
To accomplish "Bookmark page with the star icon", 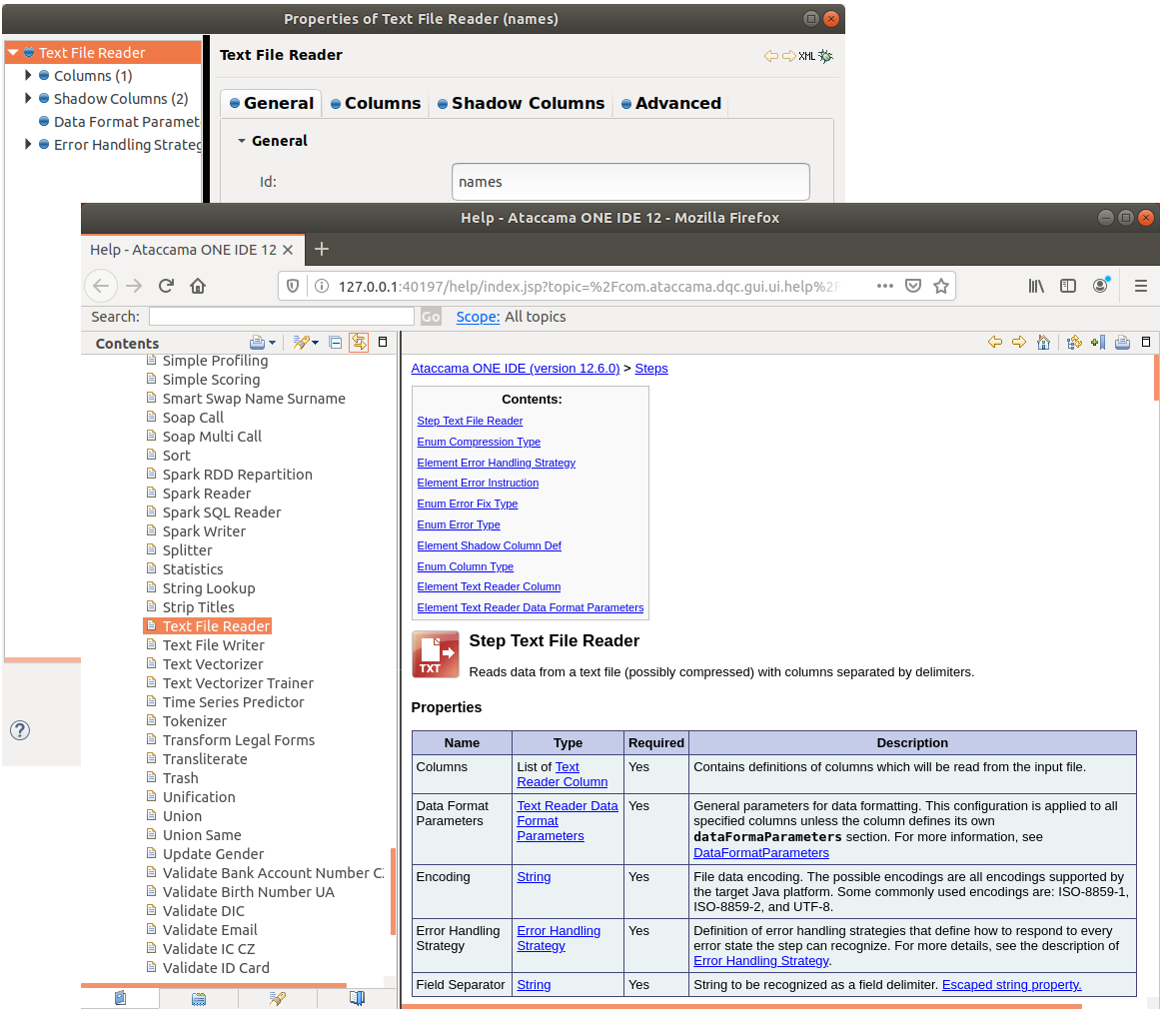I will (x=940, y=286).
